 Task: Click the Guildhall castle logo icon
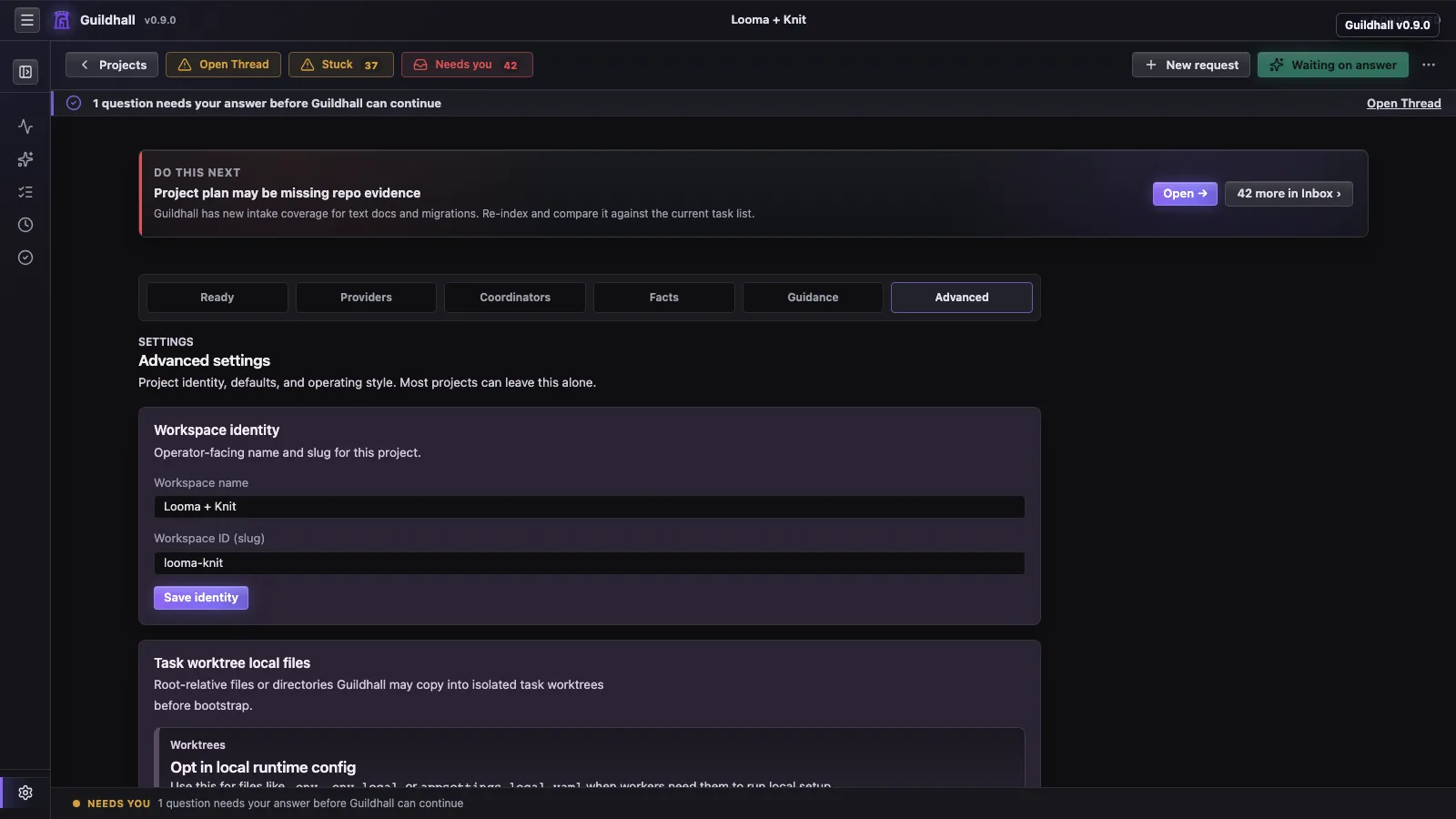point(62,20)
